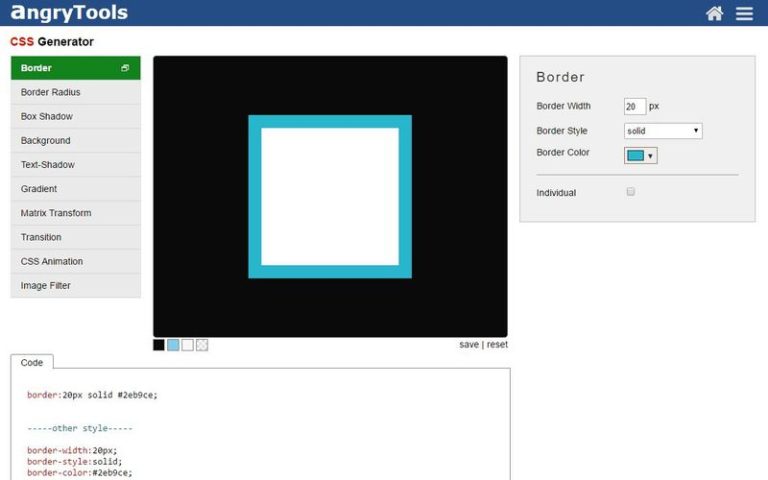
Task: Open the Border Color picker dropdown
Action: tap(640, 155)
